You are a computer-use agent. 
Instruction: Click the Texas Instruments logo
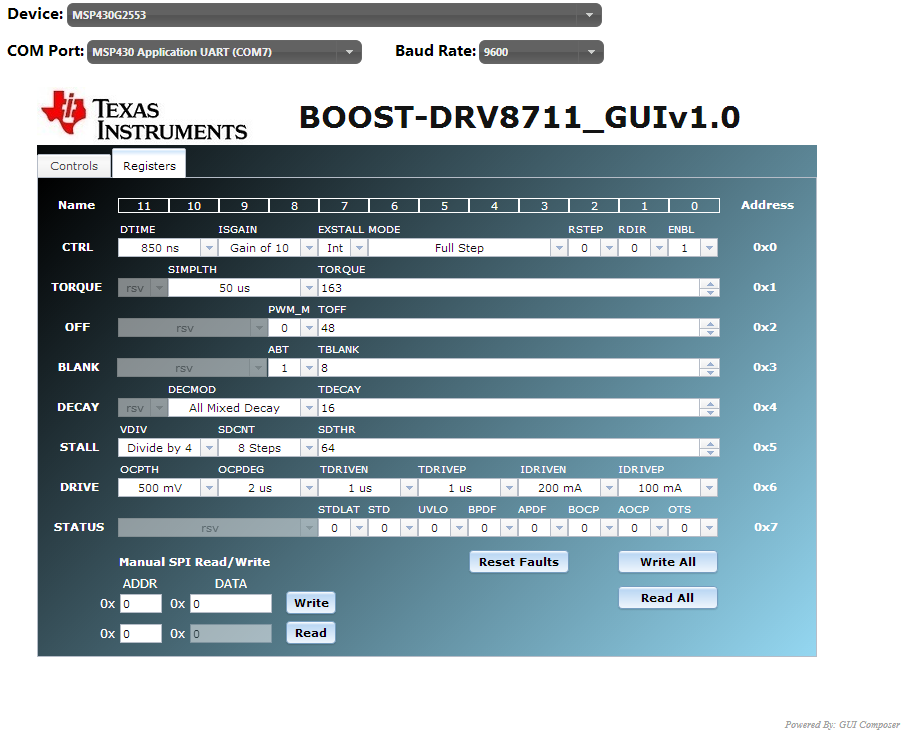(144, 116)
